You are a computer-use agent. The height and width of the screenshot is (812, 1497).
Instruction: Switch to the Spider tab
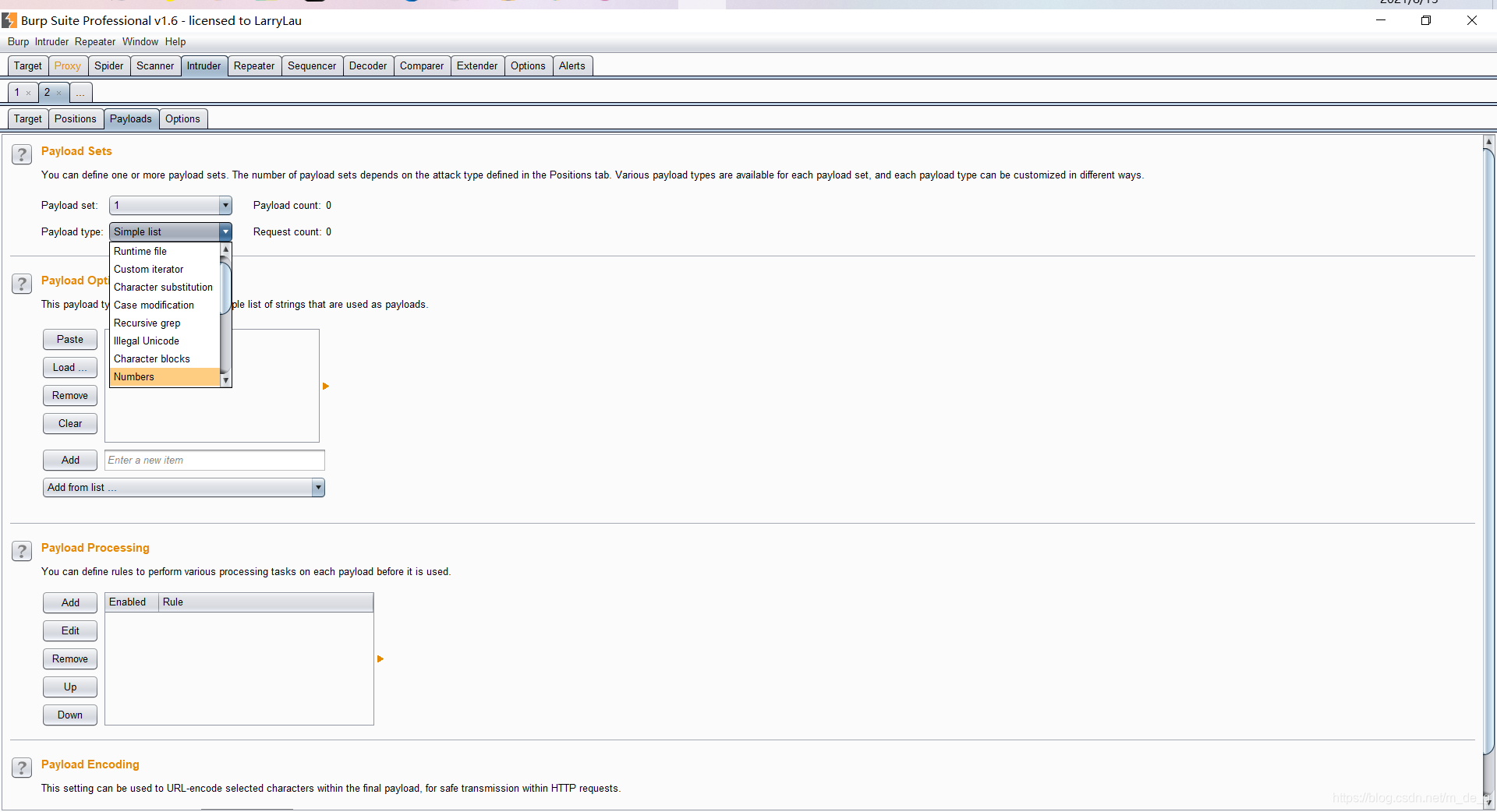coord(109,66)
